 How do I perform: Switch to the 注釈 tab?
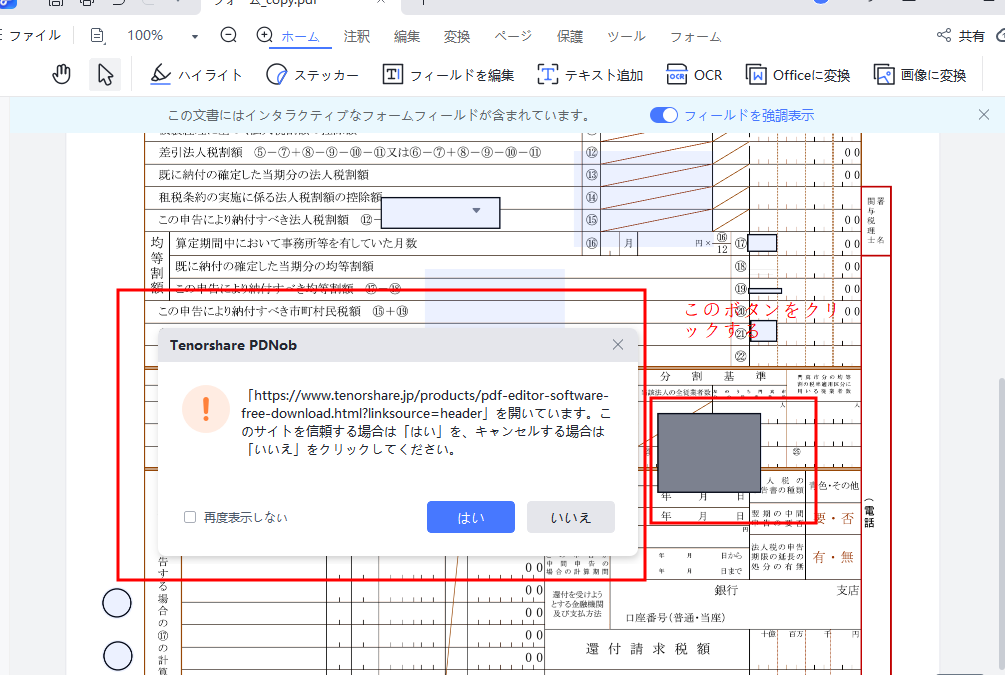coord(356,35)
